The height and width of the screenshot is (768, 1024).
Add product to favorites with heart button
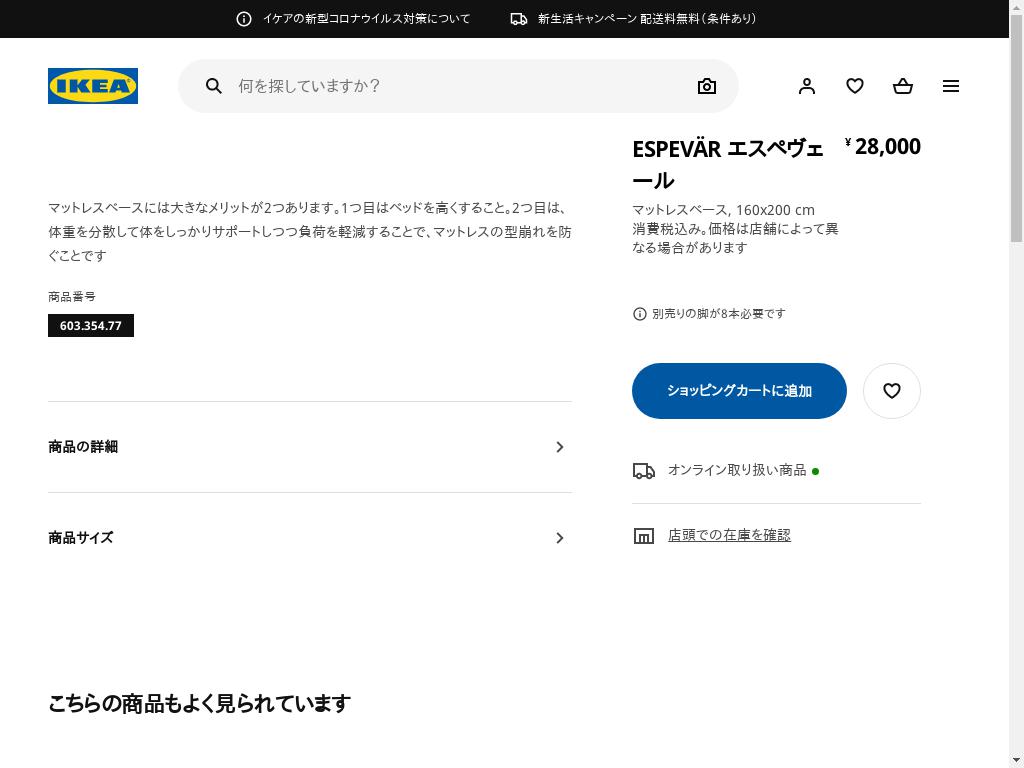pyautogui.click(x=891, y=391)
